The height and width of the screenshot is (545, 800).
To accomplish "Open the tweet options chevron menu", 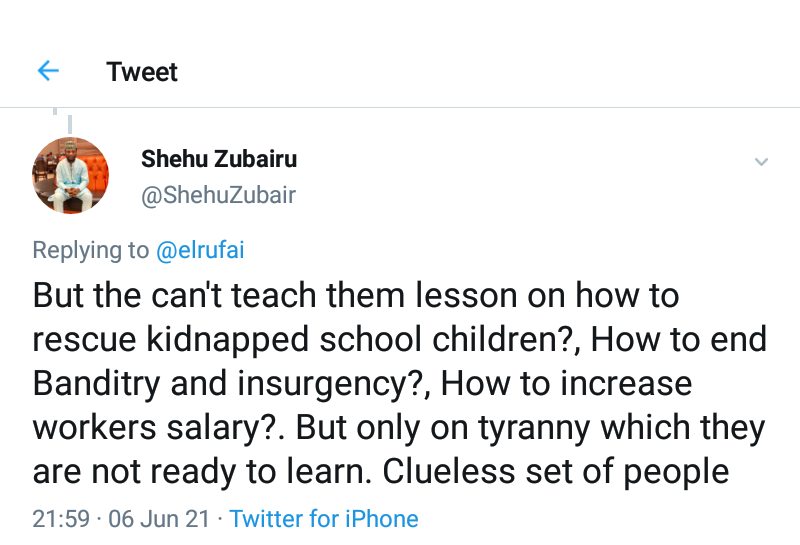I will [761, 161].
